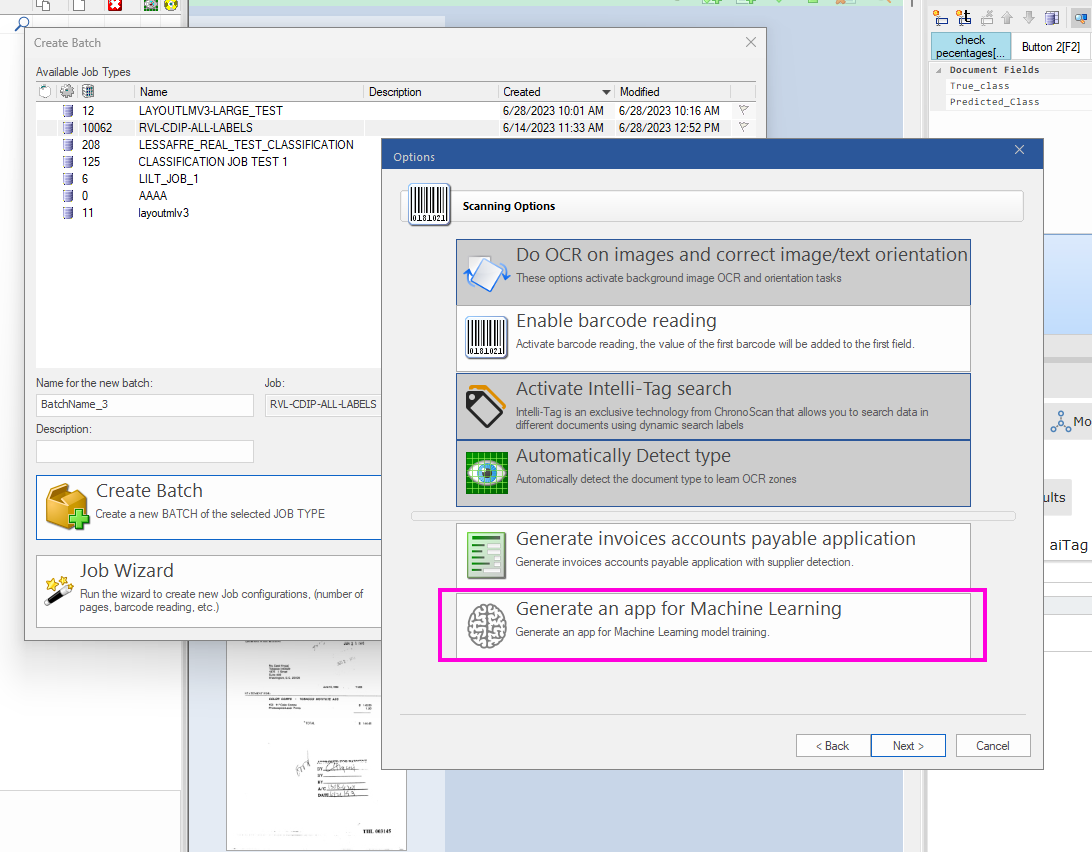Click the move field up arrow
The height and width of the screenshot is (852, 1092).
click(x=1007, y=18)
